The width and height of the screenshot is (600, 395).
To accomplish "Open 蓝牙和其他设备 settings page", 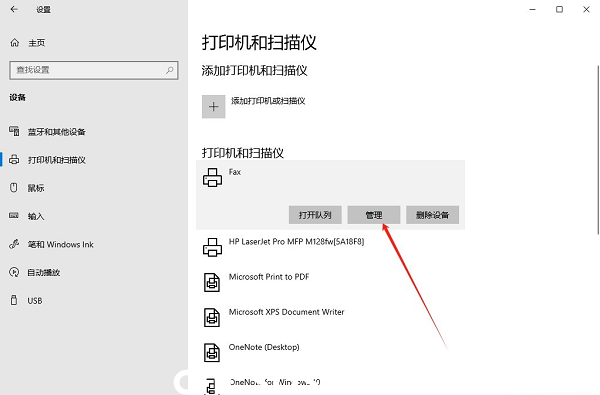I will (56, 132).
